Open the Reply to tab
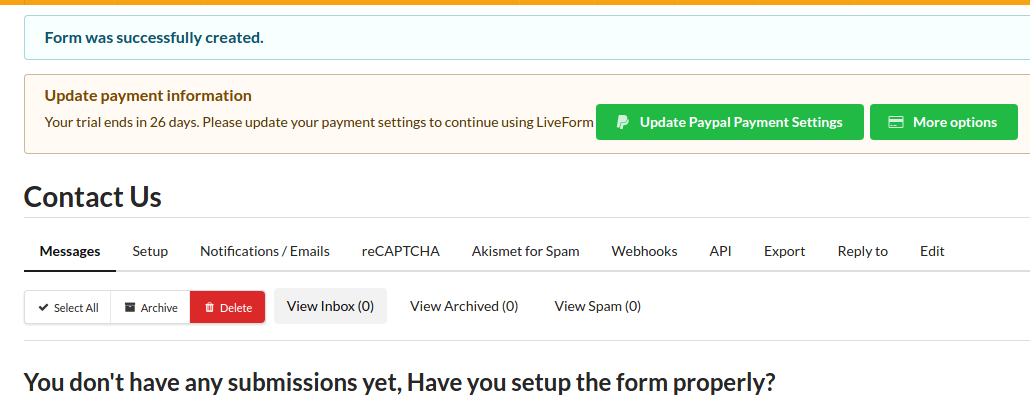Viewport: 1030px width, 416px height. point(862,251)
